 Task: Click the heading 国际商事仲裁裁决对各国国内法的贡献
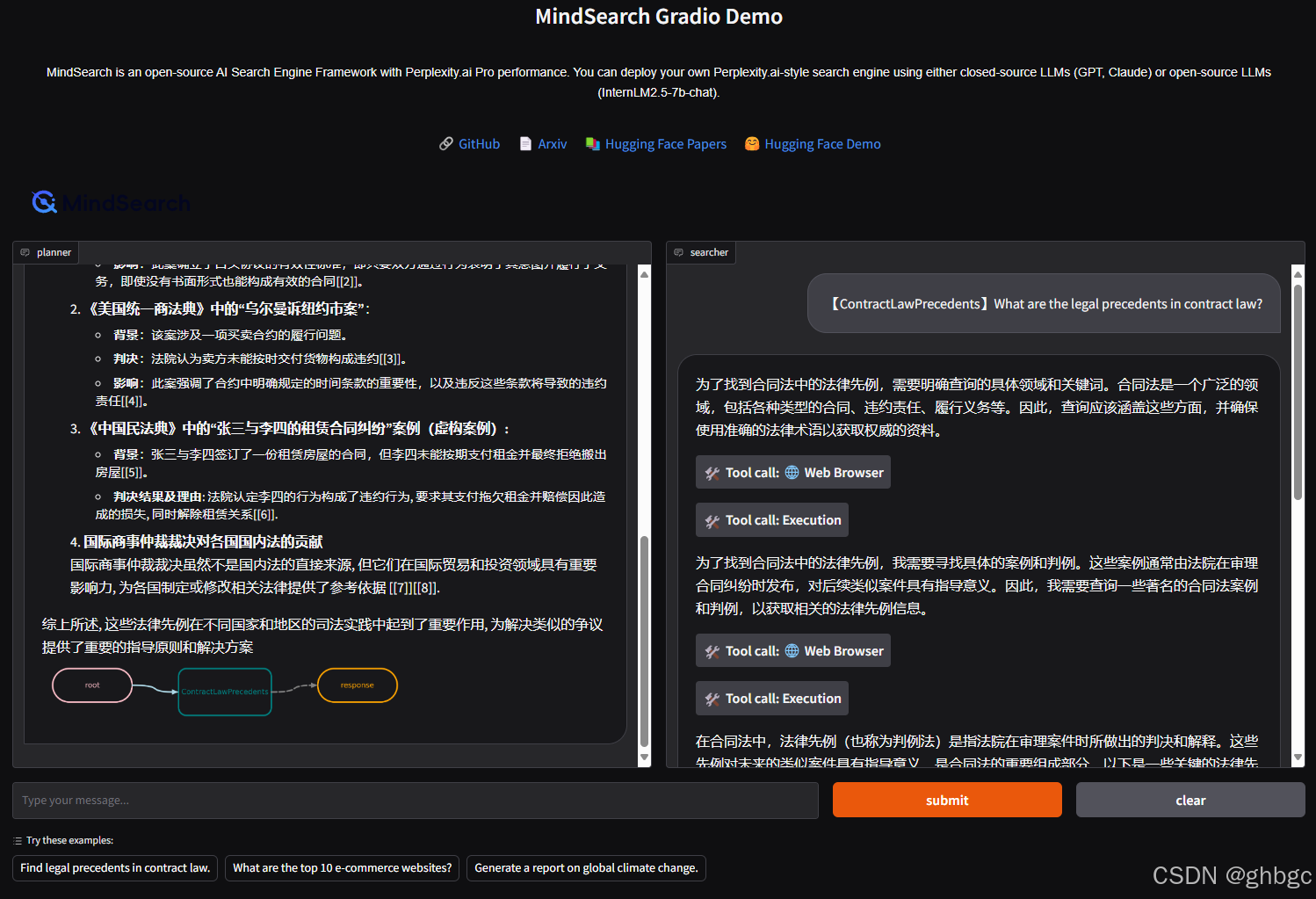(x=203, y=541)
